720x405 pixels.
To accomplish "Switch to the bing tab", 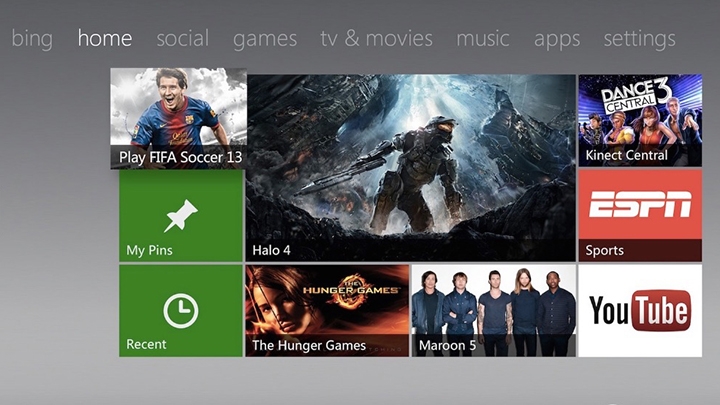I will tap(31, 39).
